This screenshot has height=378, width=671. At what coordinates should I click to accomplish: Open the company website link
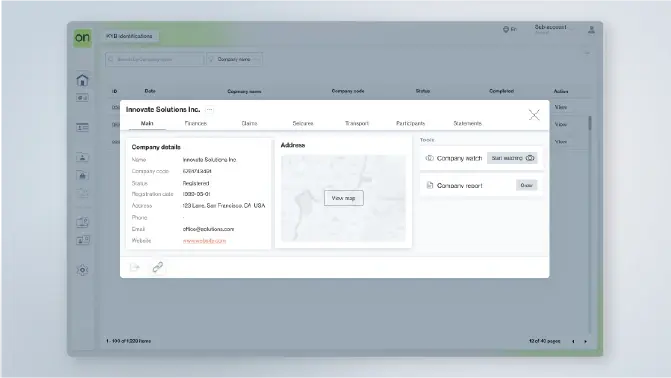pos(204,241)
